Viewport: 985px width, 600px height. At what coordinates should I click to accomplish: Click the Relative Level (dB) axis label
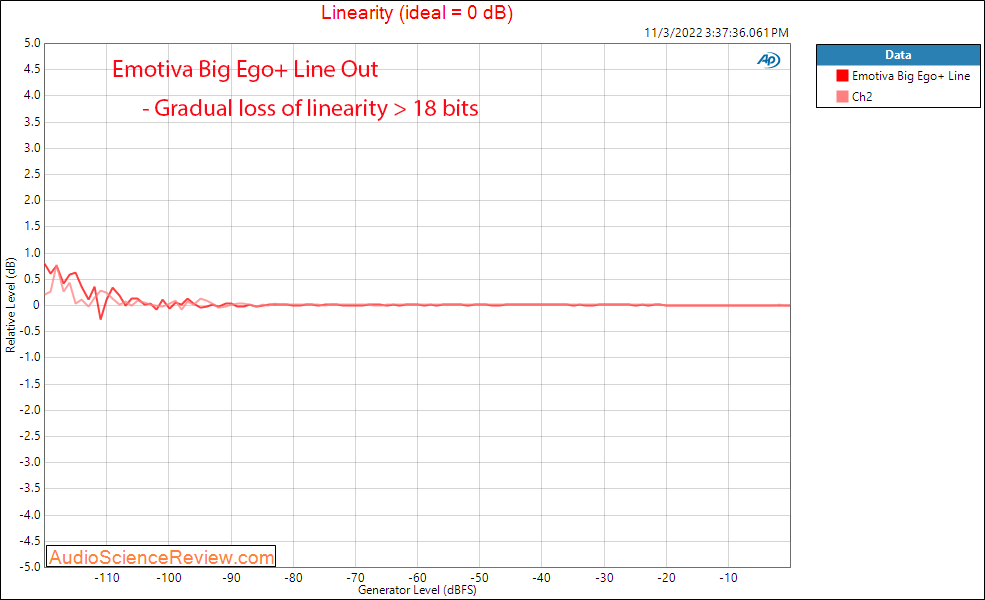point(10,305)
